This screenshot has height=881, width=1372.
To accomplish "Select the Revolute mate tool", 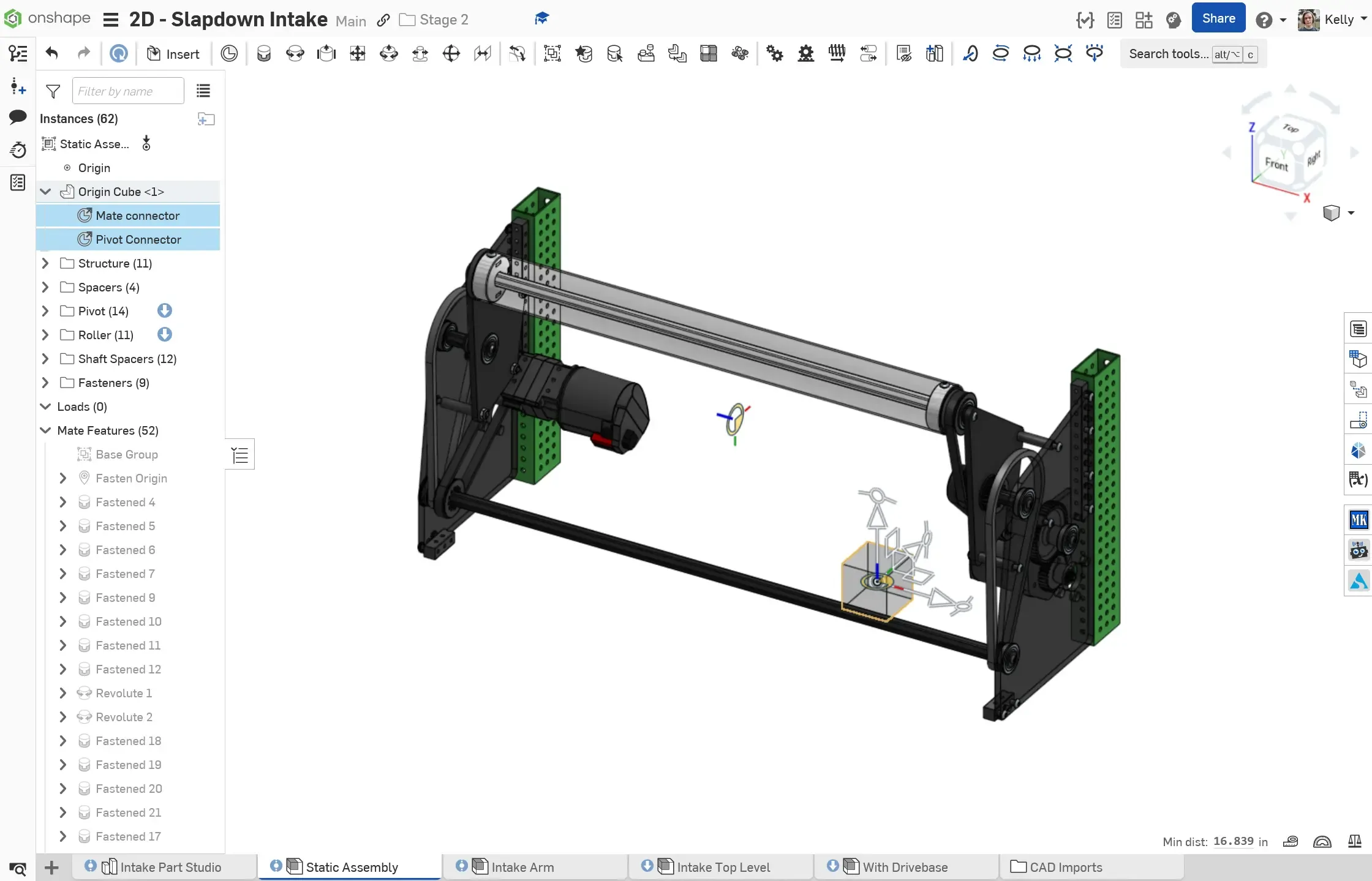I will [x=295, y=54].
